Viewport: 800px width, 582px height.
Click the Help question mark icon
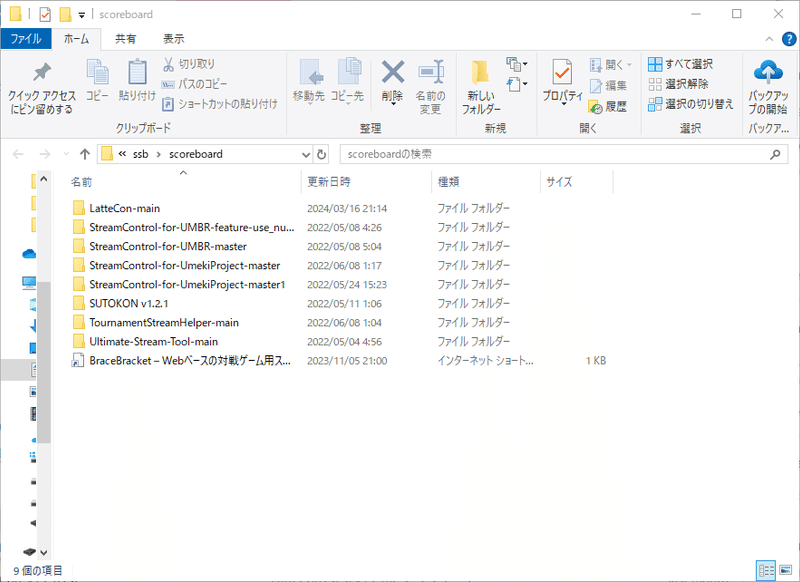[789, 39]
